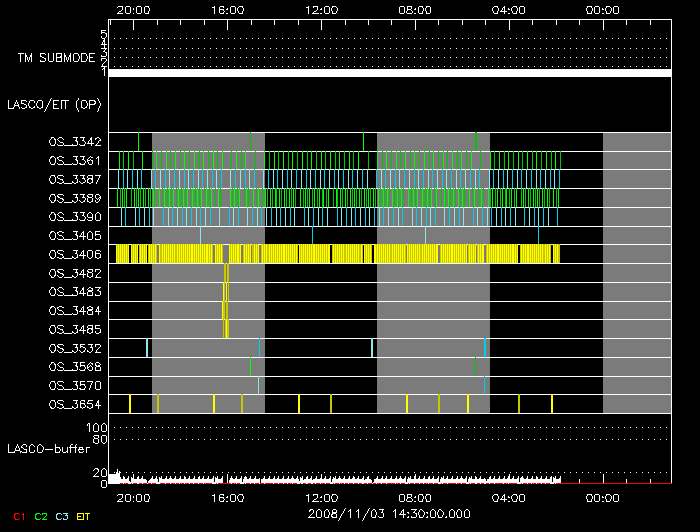The width and height of the screenshot is (700, 532).
Task: Select the OS_3482 row label
Action: point(75,273)
